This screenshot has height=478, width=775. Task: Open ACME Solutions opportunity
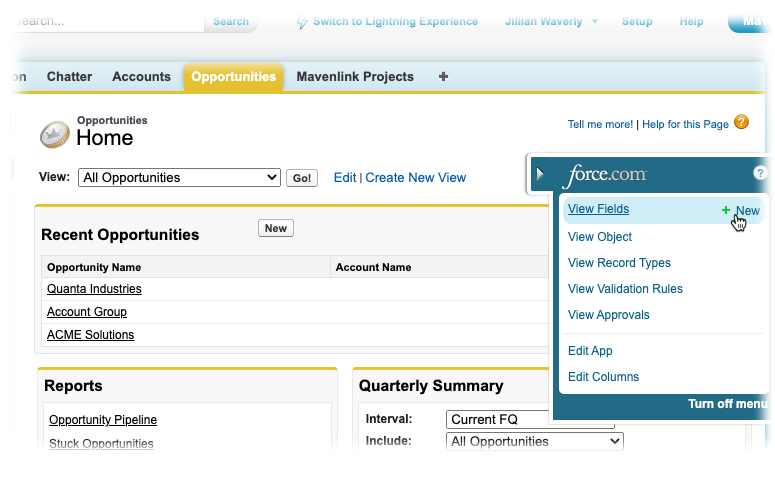[x=90, y=335]
